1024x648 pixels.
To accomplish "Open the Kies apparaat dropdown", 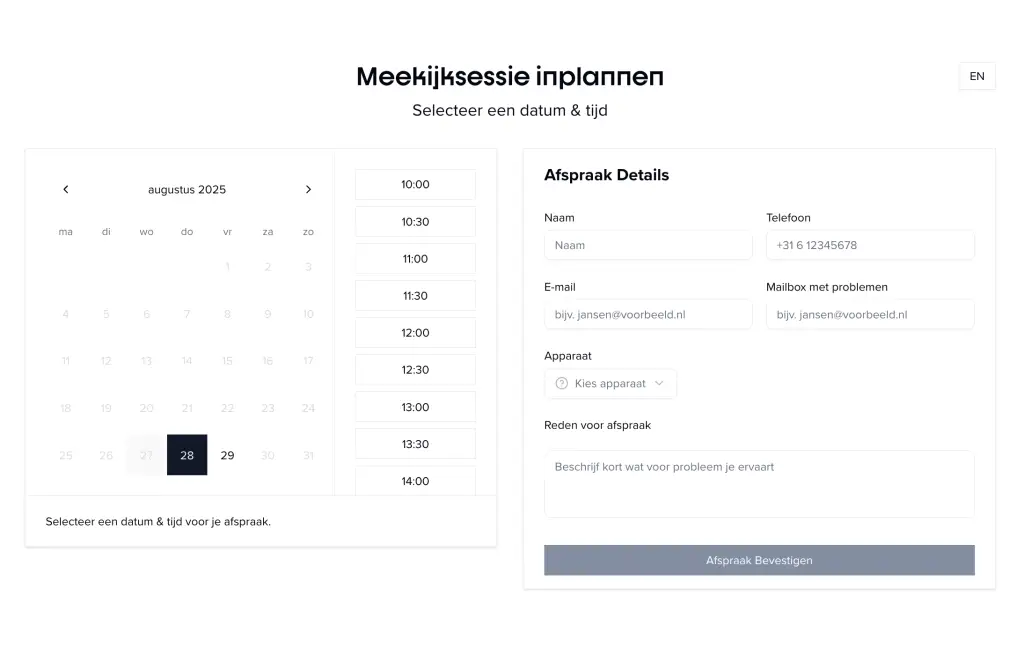I will [611, 384].
